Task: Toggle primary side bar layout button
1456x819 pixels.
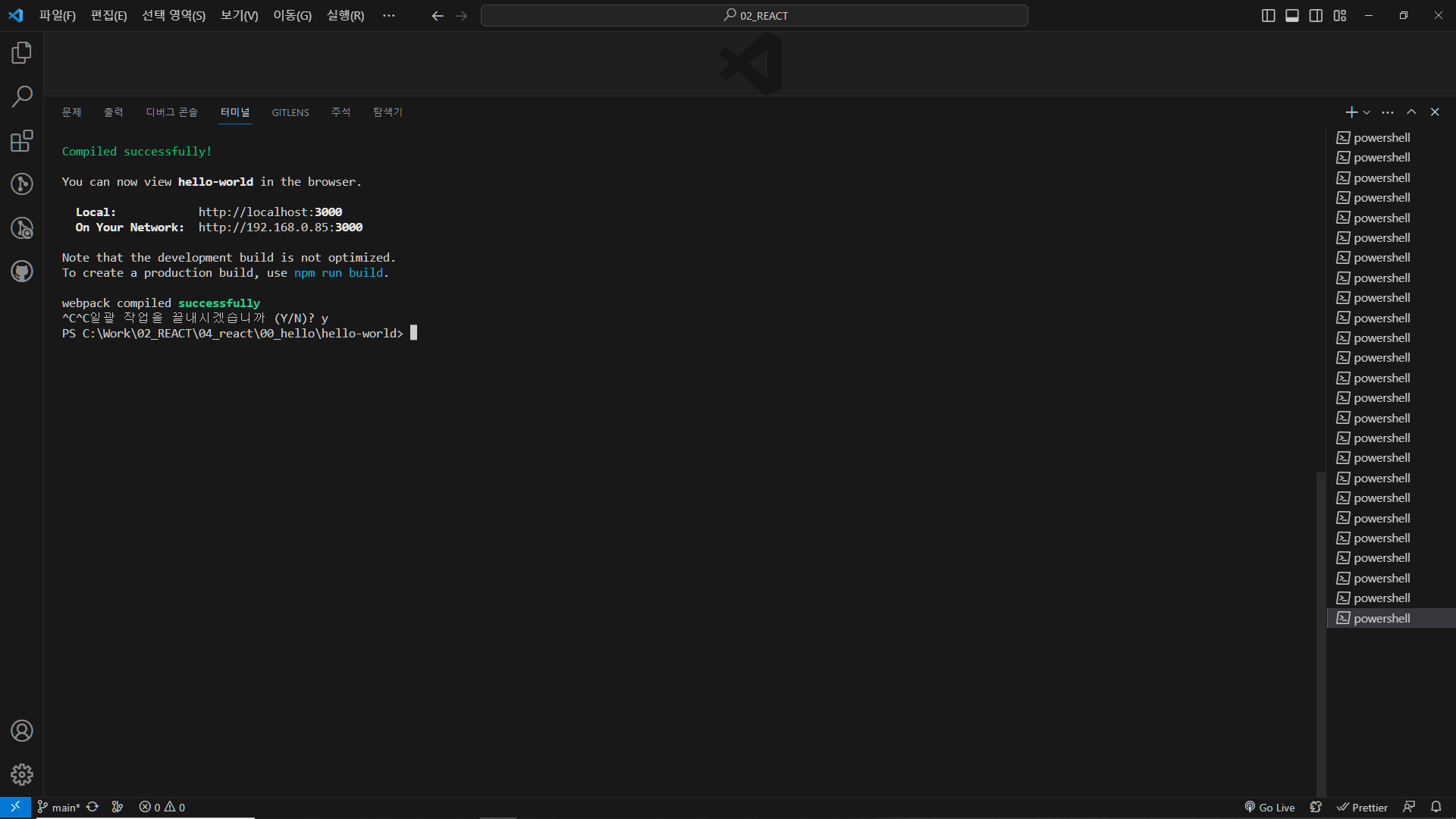Action: 1268,16
